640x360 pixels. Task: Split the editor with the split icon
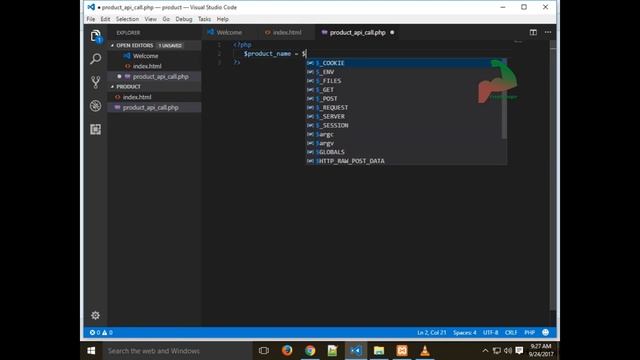point(533,32)
